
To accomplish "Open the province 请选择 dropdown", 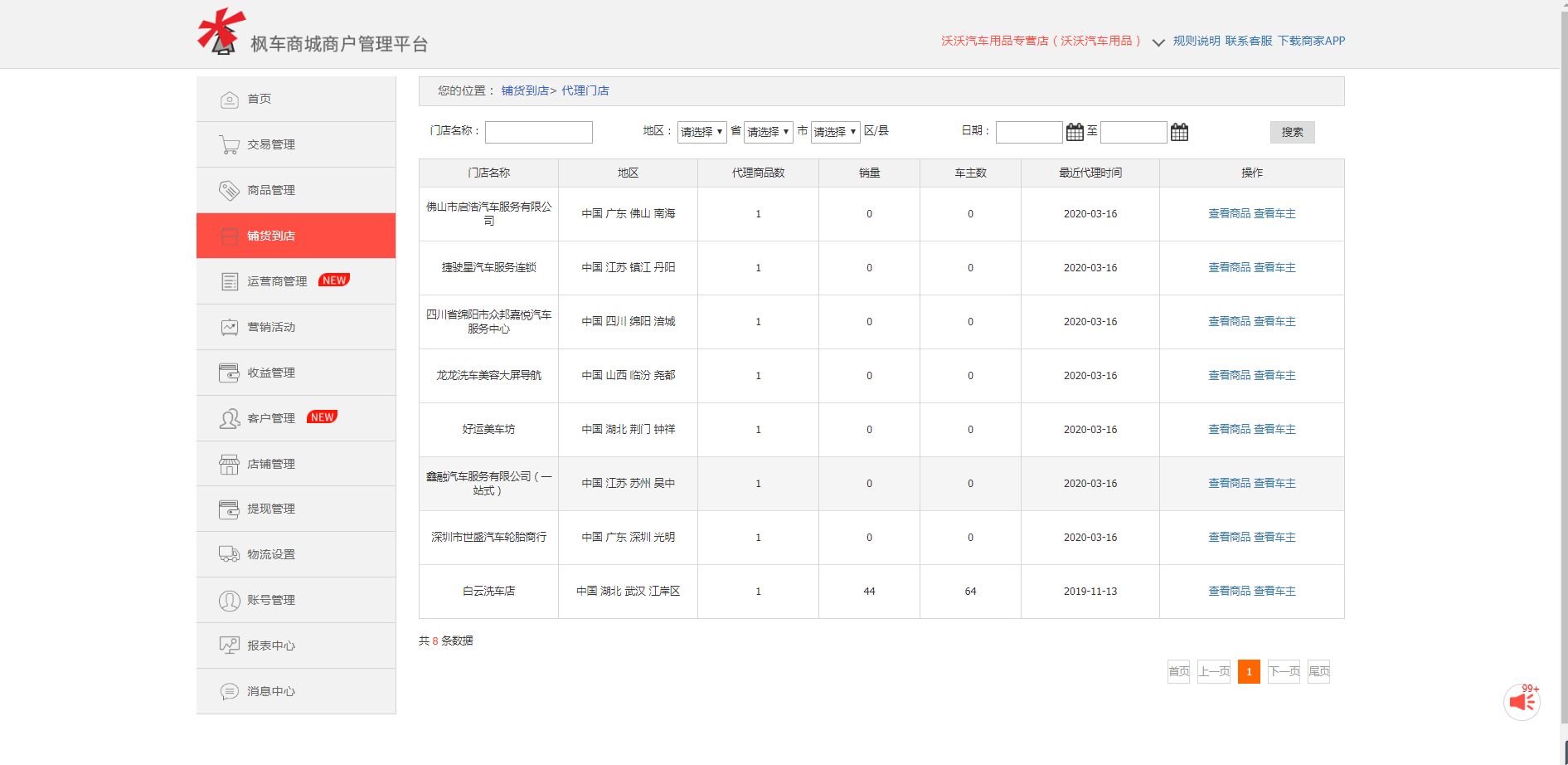I will tap(701, 131).
